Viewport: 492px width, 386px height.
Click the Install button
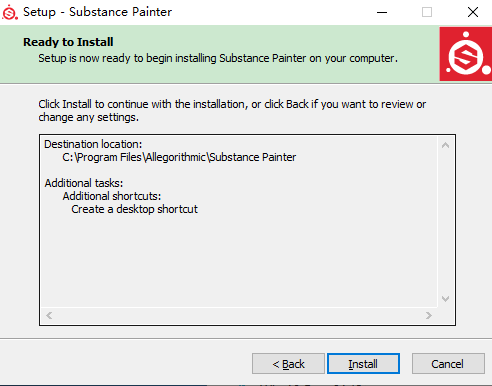click(363, 363)
